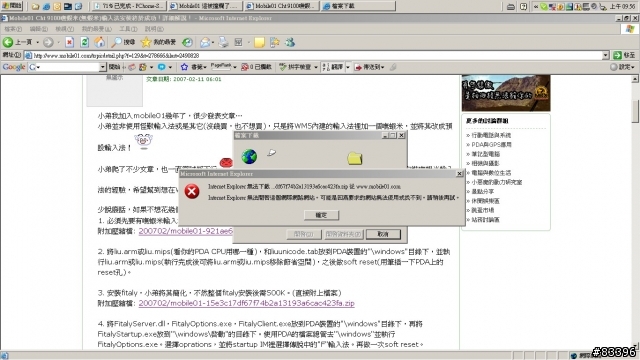Click the yellow note icon in toolbar
The image size is (640, 360).
pyautogui.click(x=259, y=42)
